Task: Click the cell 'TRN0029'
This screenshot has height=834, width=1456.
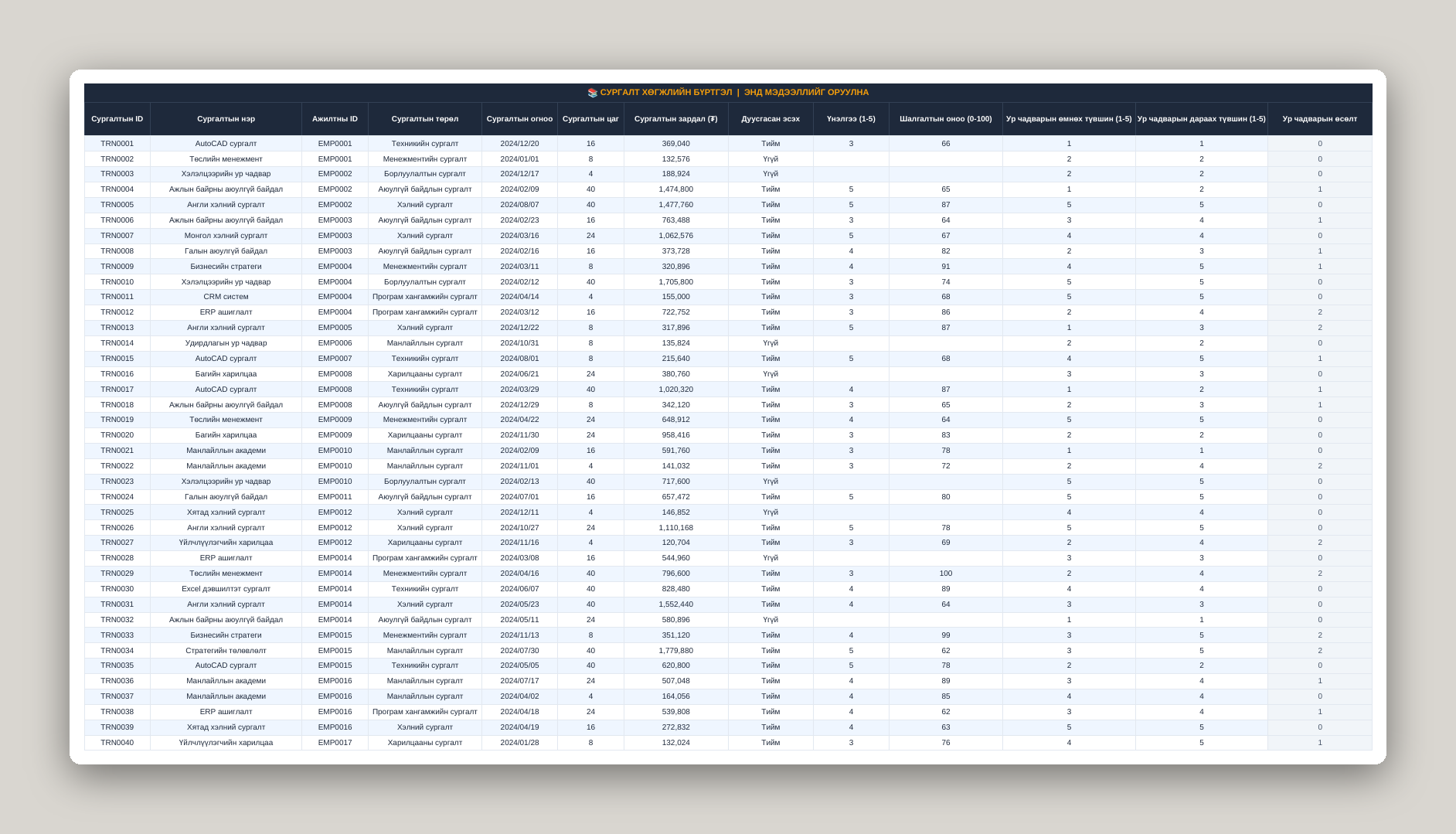Action: pos(117,574)
